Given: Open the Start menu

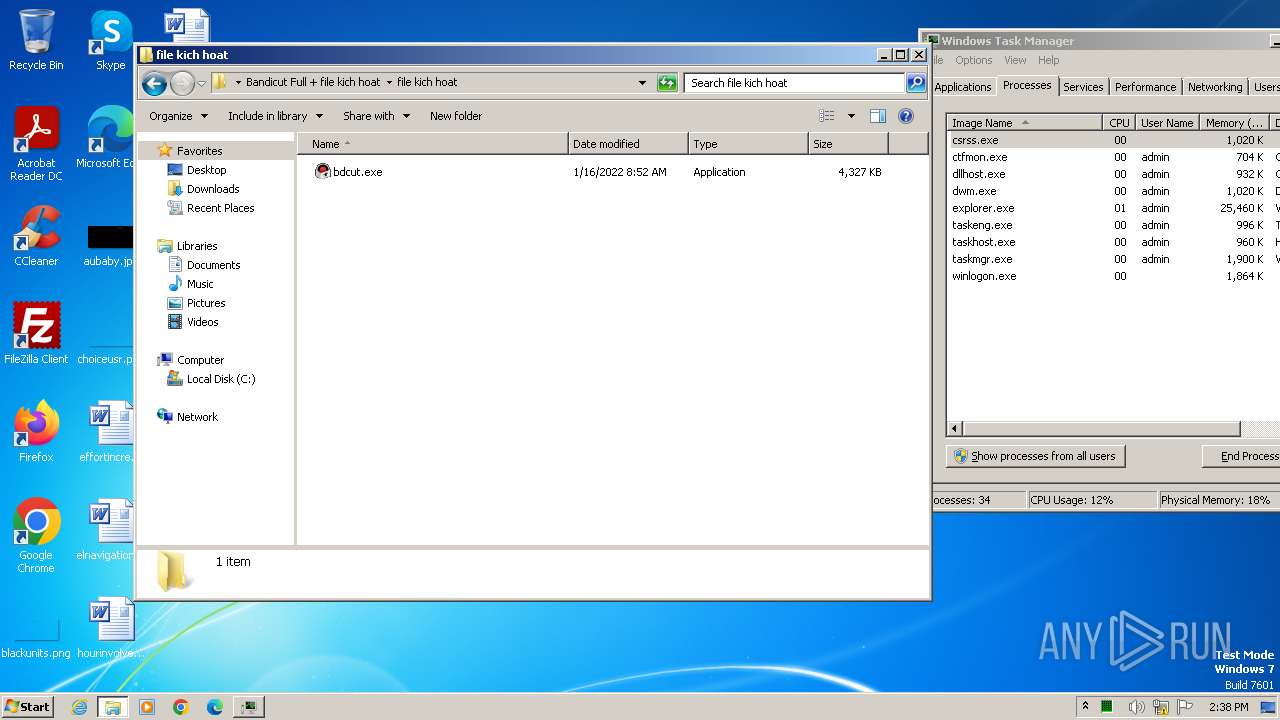Looking at the screenshot, I should point(27,706).
